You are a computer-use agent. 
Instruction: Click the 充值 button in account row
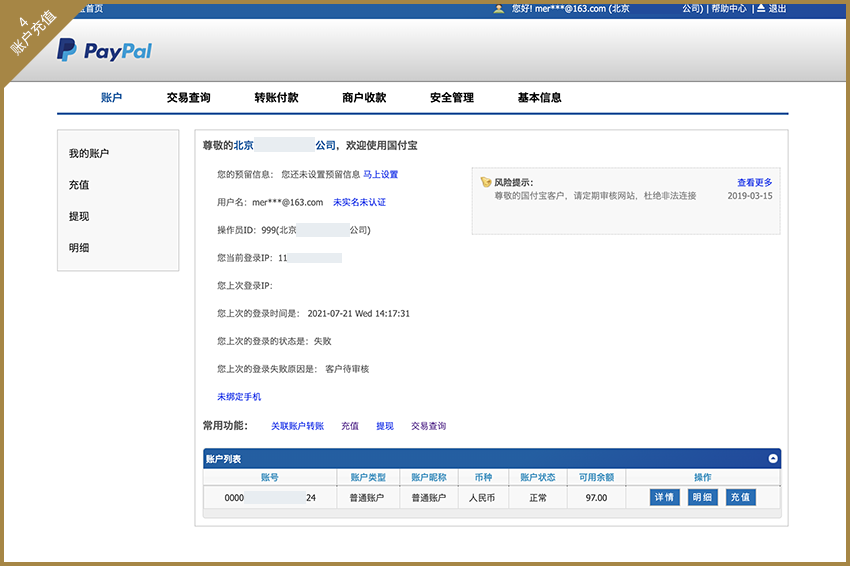pos(740,497)
